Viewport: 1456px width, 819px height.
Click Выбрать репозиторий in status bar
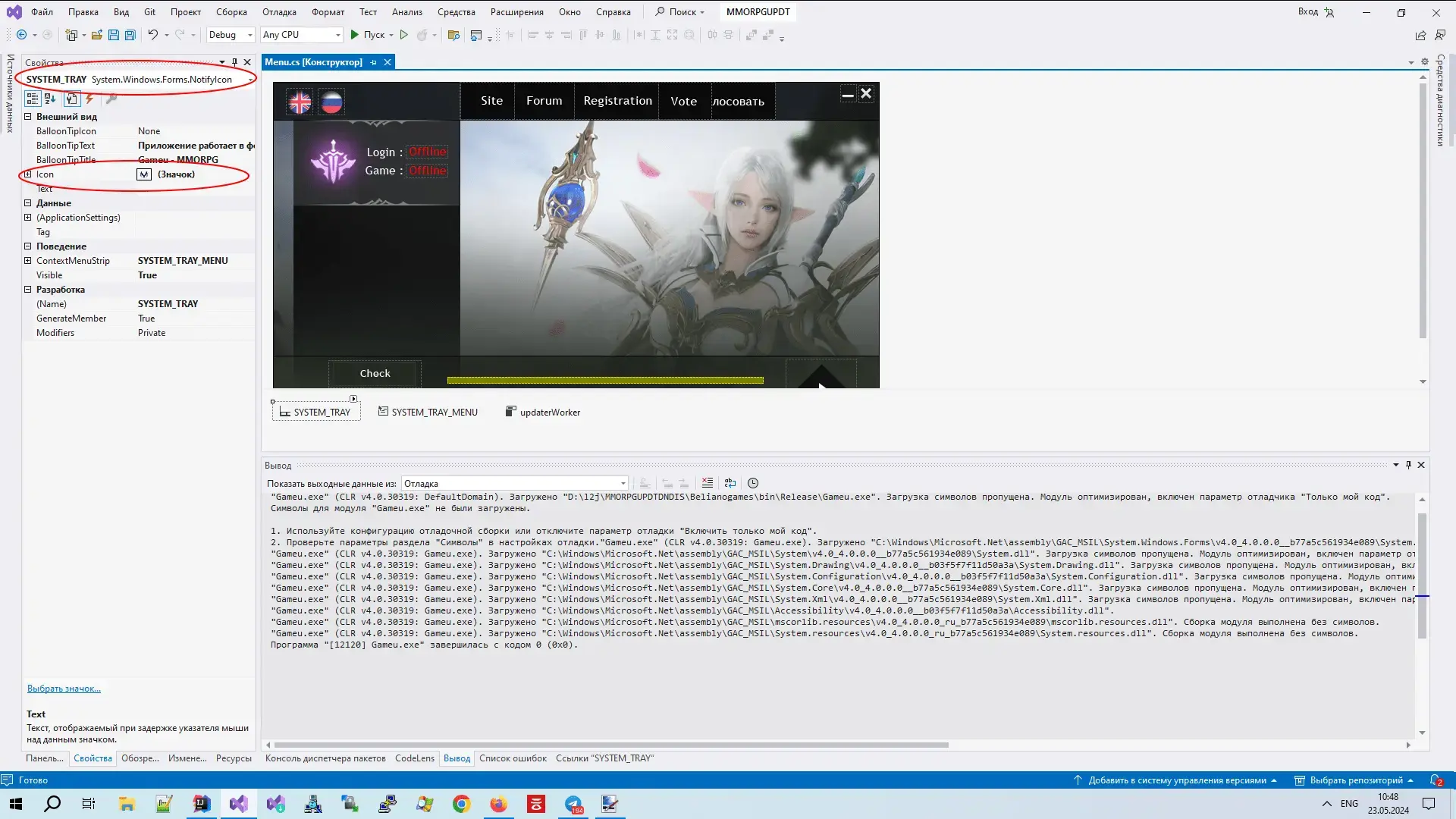[x=1355, y=780]
